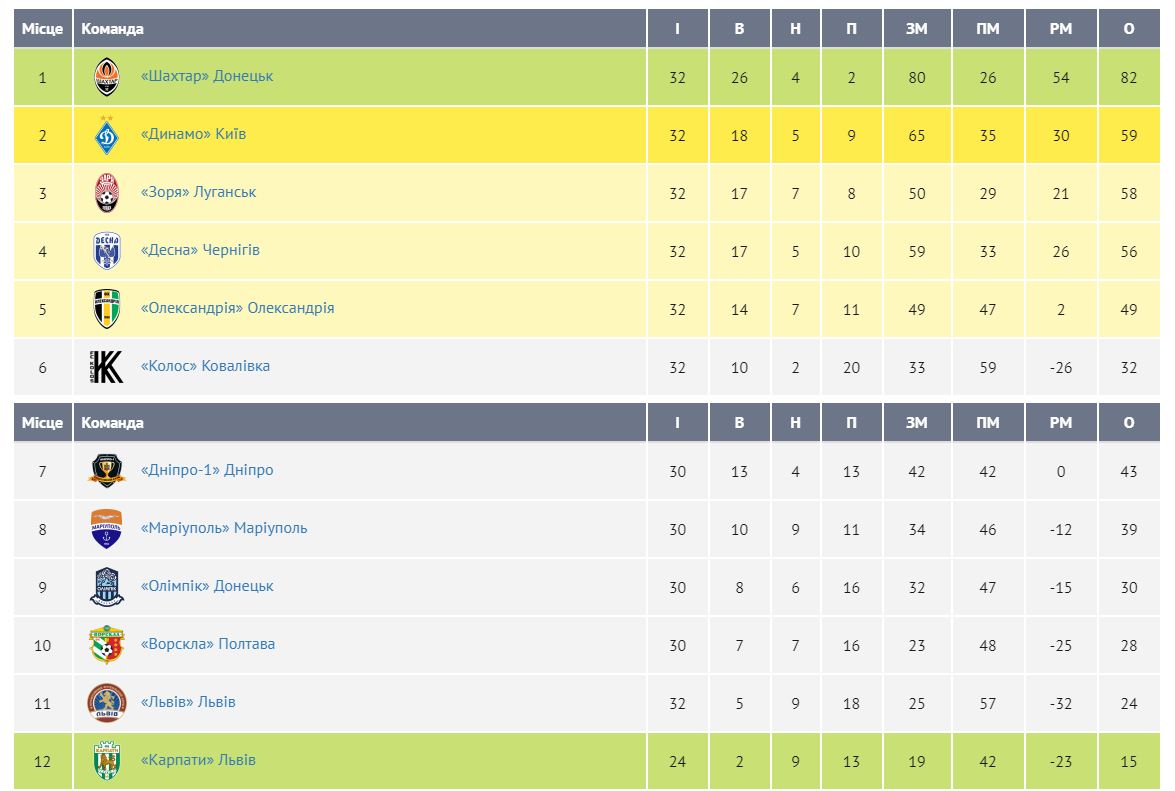Click the «О» points header in top table
Image resolution: width=1175 pixels, height=791 pixels.
[1129, 29]
